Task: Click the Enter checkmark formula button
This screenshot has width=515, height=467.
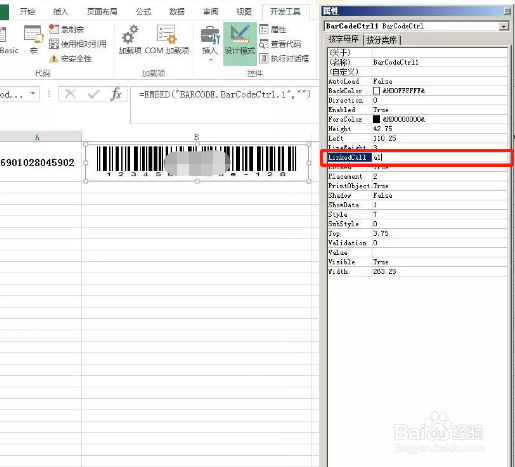Action: click(93, 94)
